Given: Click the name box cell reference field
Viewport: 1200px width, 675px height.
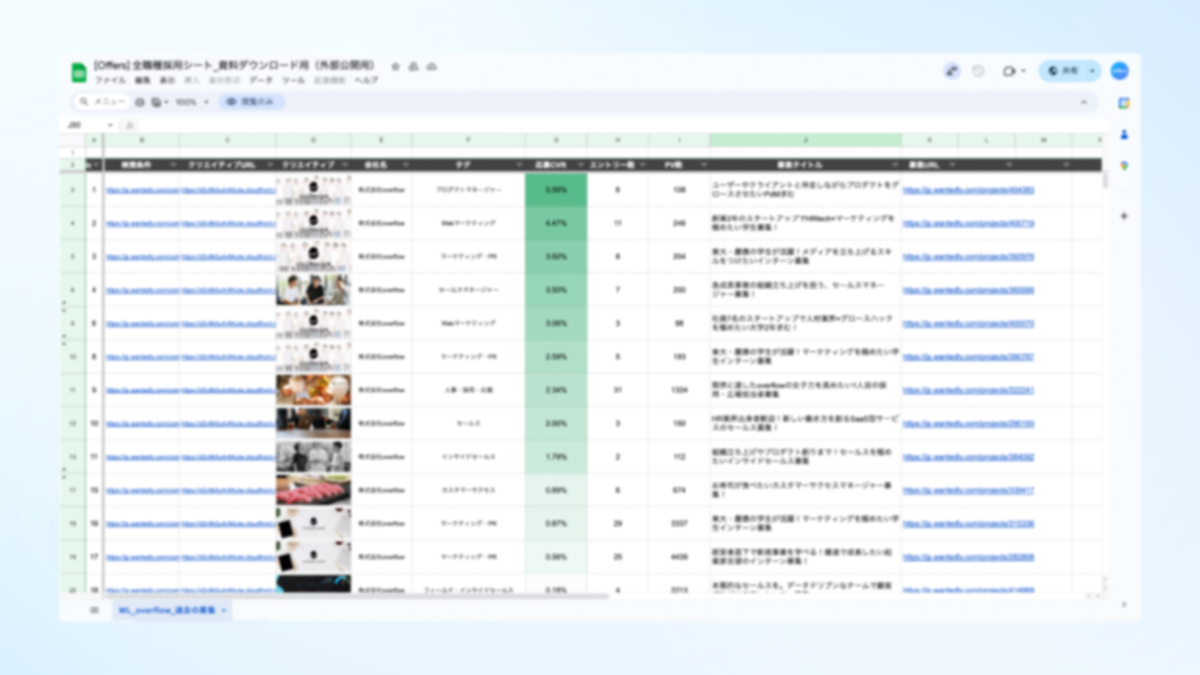Looking at the screenshot, I should pos(85,125).
